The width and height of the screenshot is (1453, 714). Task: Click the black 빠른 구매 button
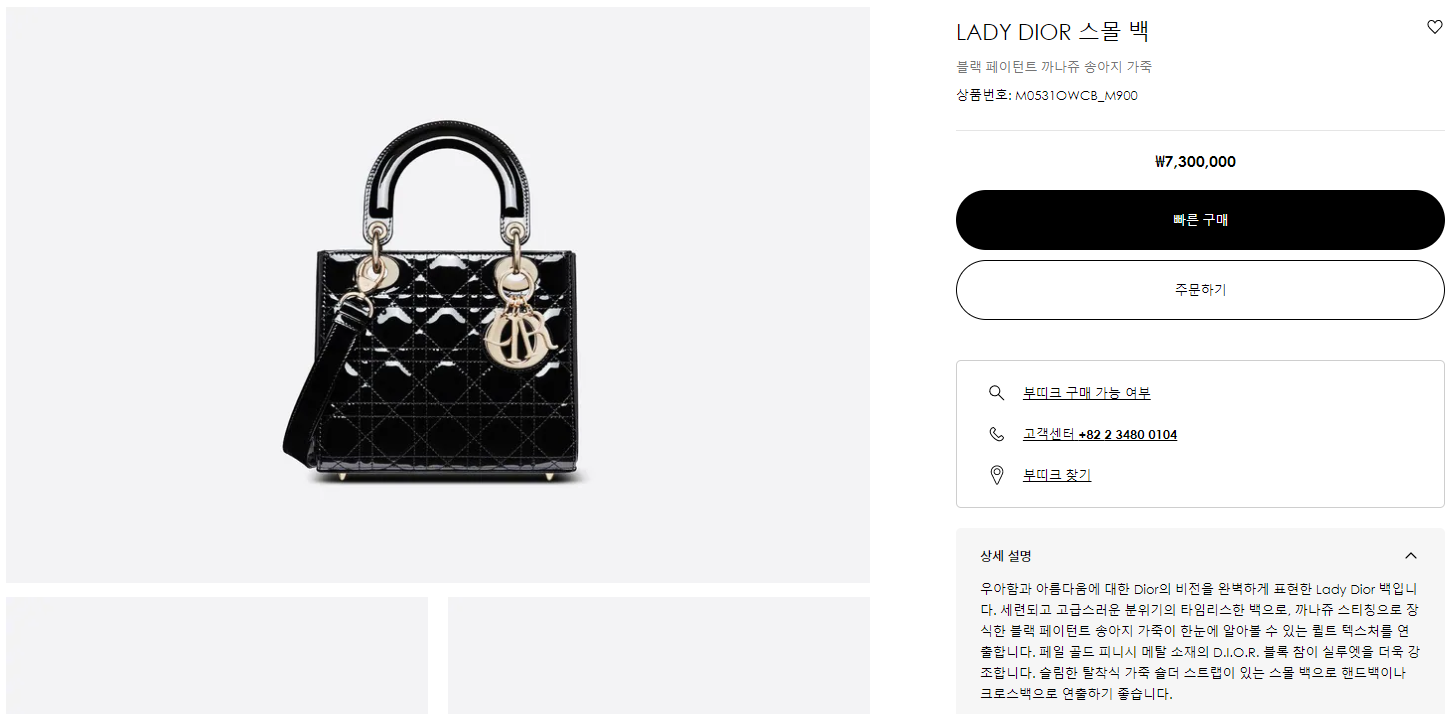pos(1200,220)
